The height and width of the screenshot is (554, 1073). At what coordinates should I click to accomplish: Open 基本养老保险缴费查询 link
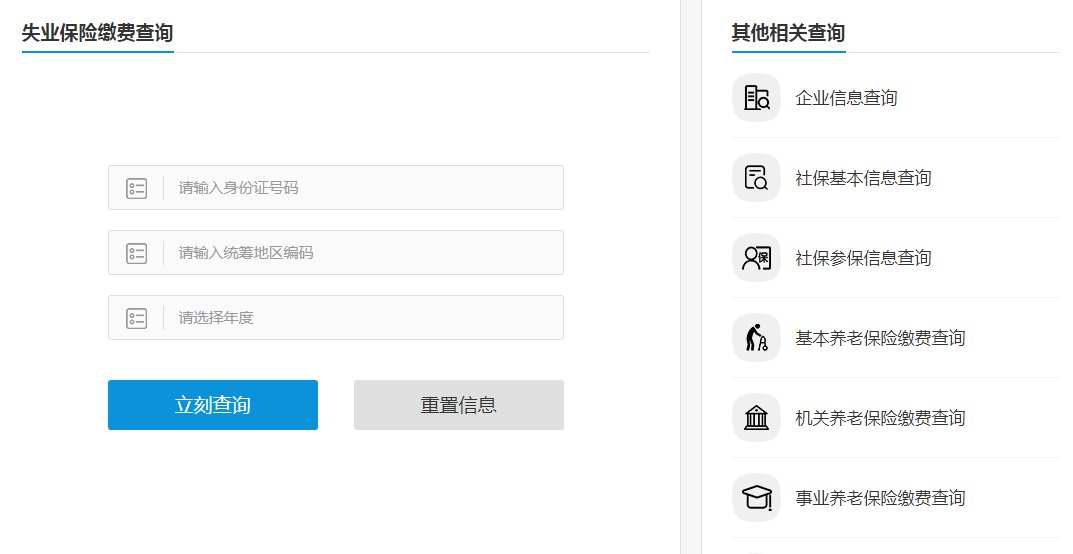point(880,338)
